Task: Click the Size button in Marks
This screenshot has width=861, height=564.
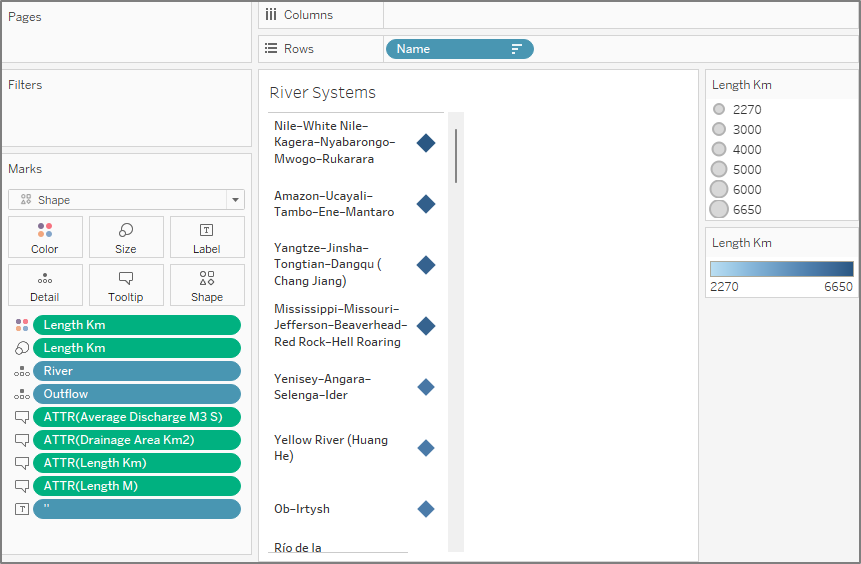Action: pos(126,237)
